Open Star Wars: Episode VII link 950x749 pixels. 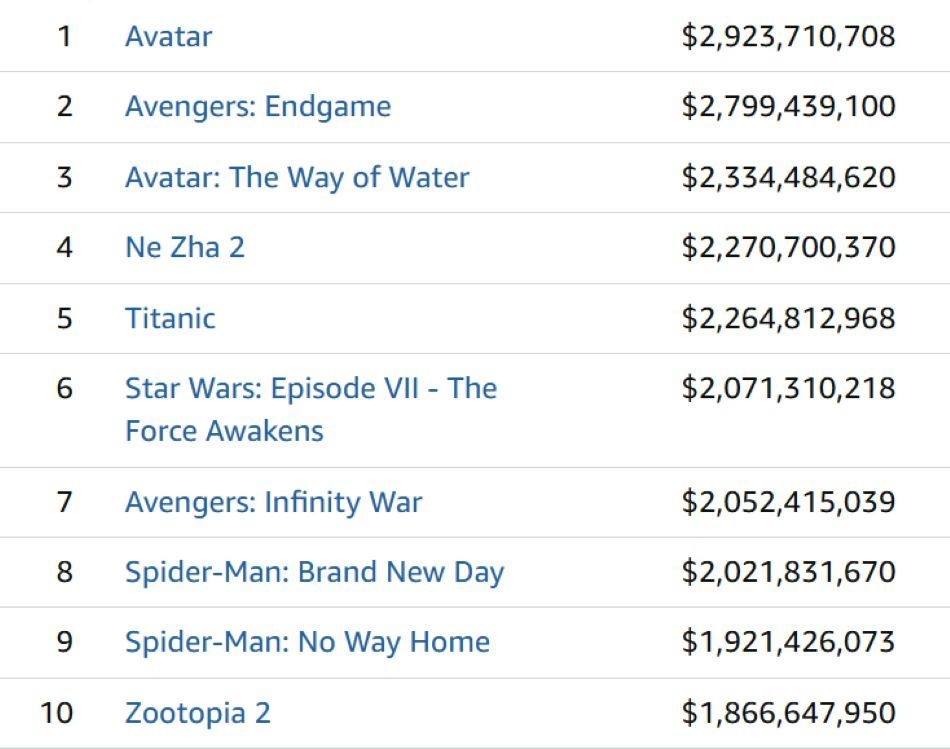[x=311, y=410]
